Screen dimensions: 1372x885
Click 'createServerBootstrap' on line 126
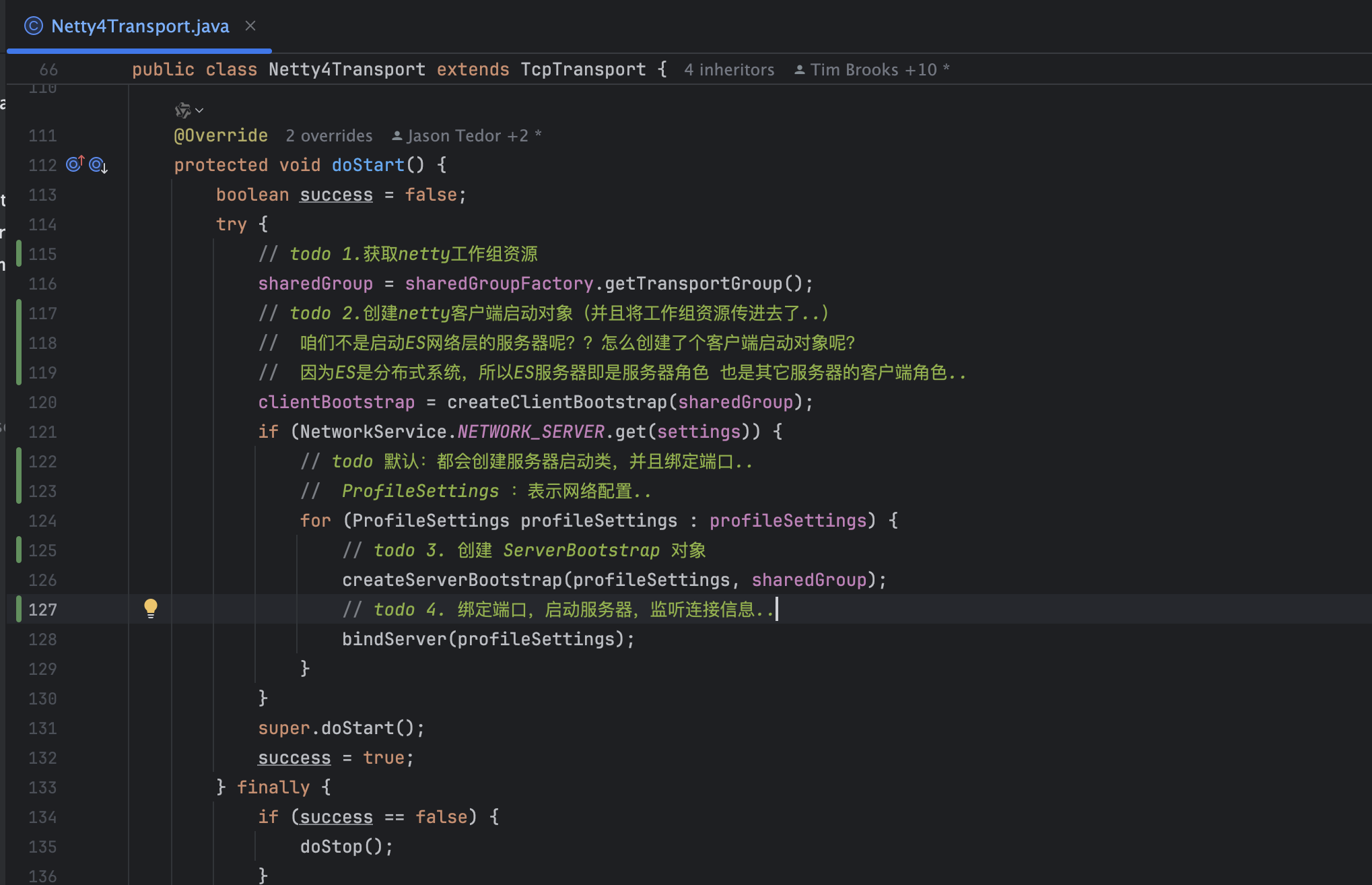(452, 580)
